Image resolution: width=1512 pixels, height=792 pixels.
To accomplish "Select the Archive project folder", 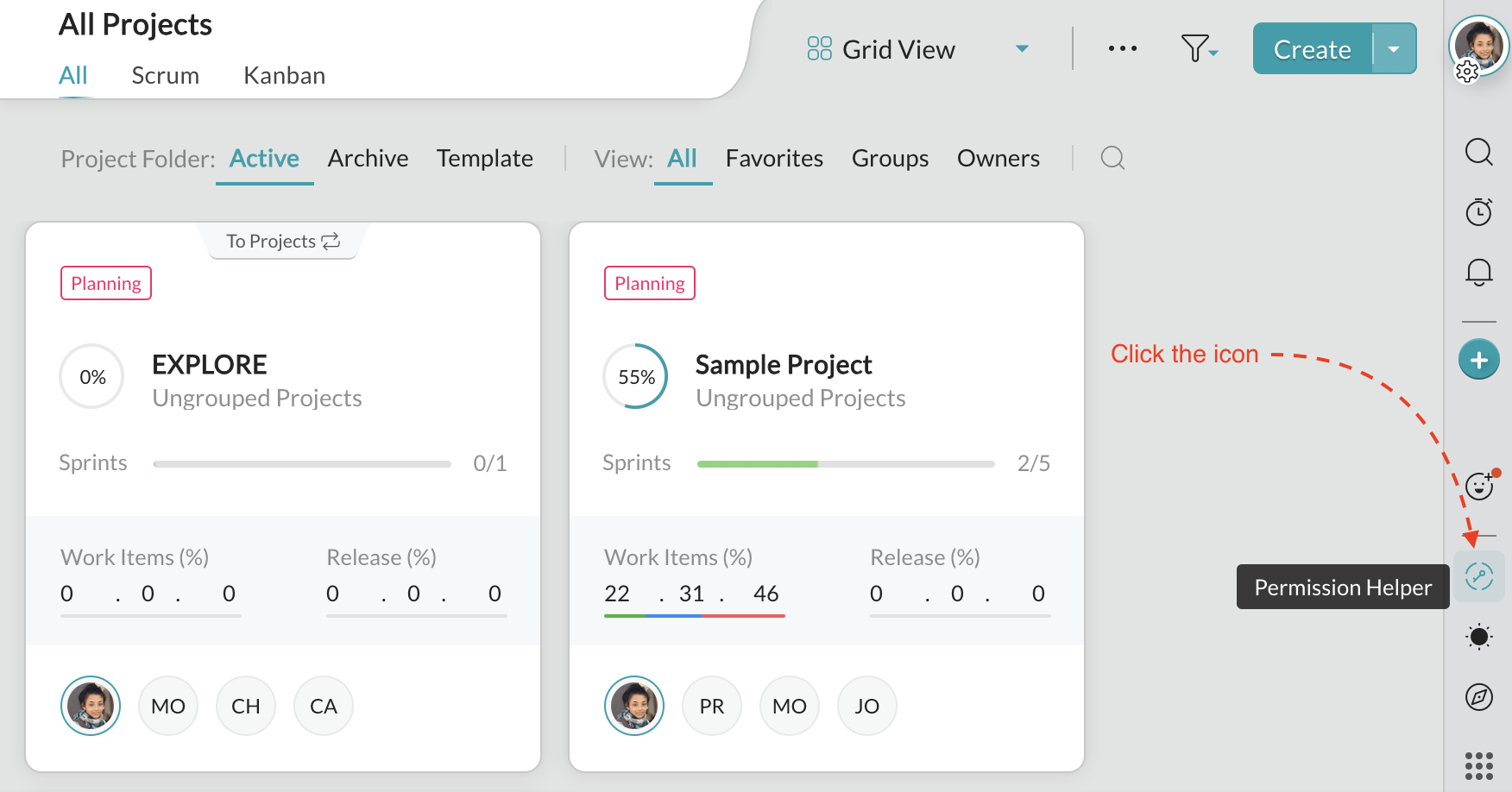I will 368,159.
